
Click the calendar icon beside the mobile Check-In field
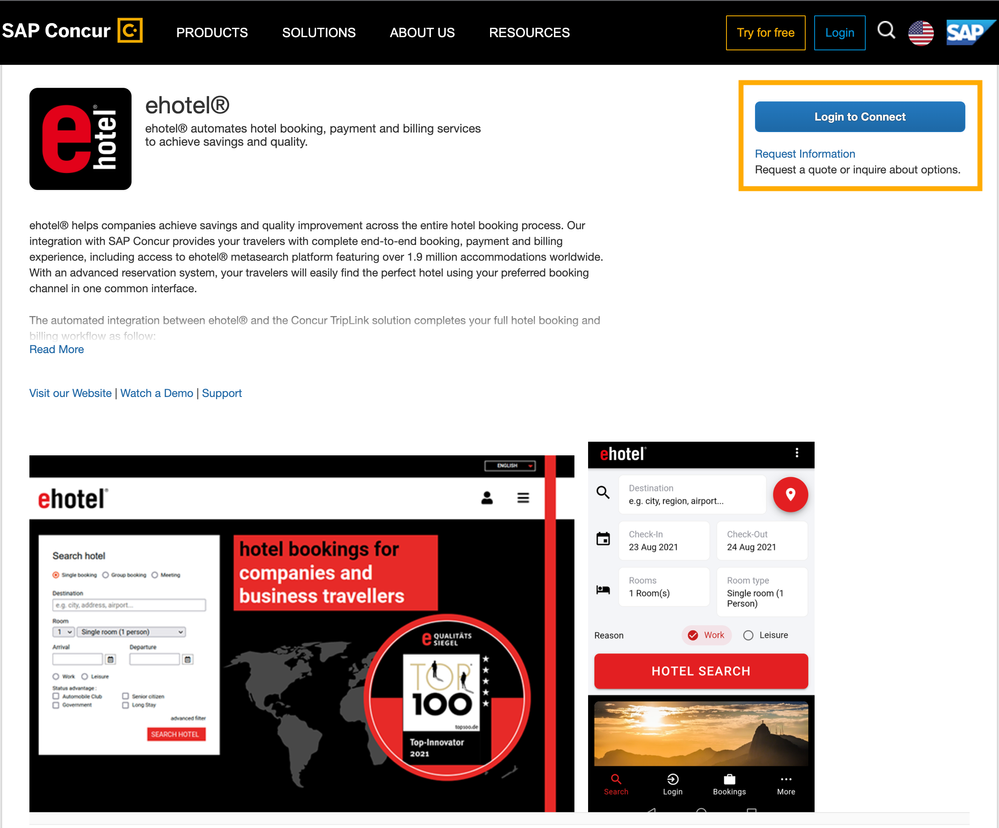click(x=603, y=539)
